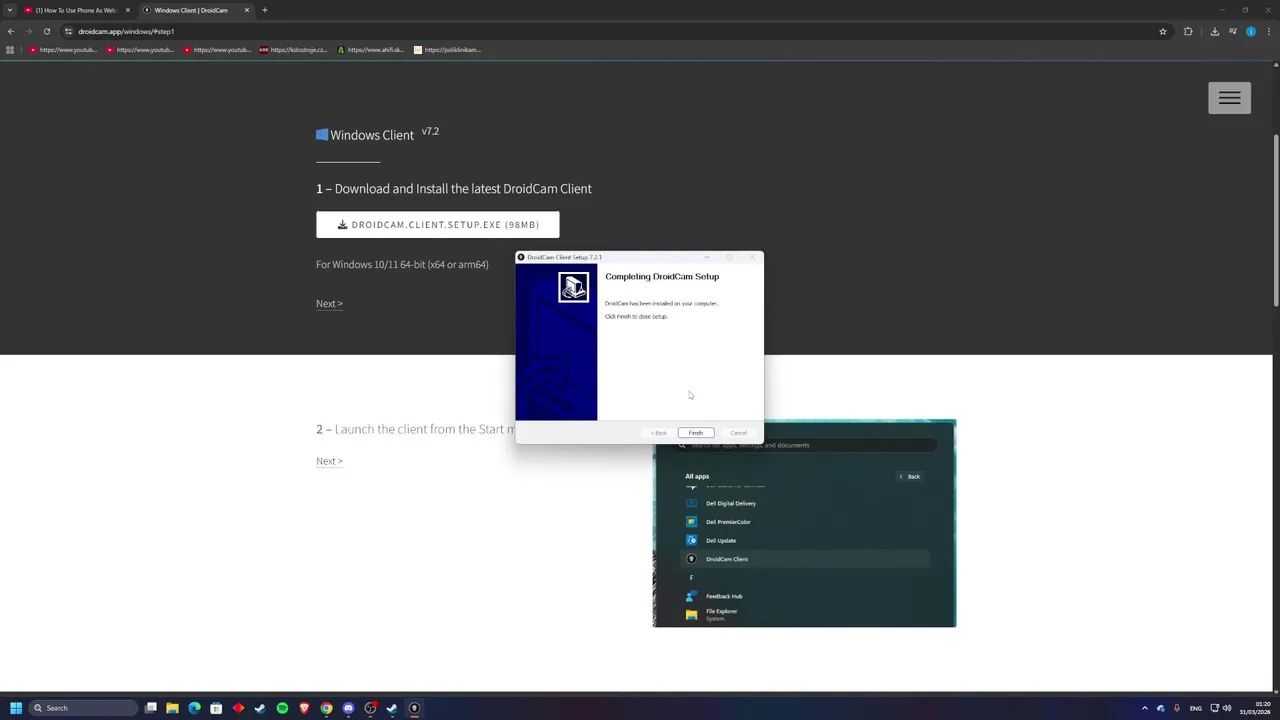Open clock and date in the taskbar
1280x720 pixels.
pos(1255,708)
